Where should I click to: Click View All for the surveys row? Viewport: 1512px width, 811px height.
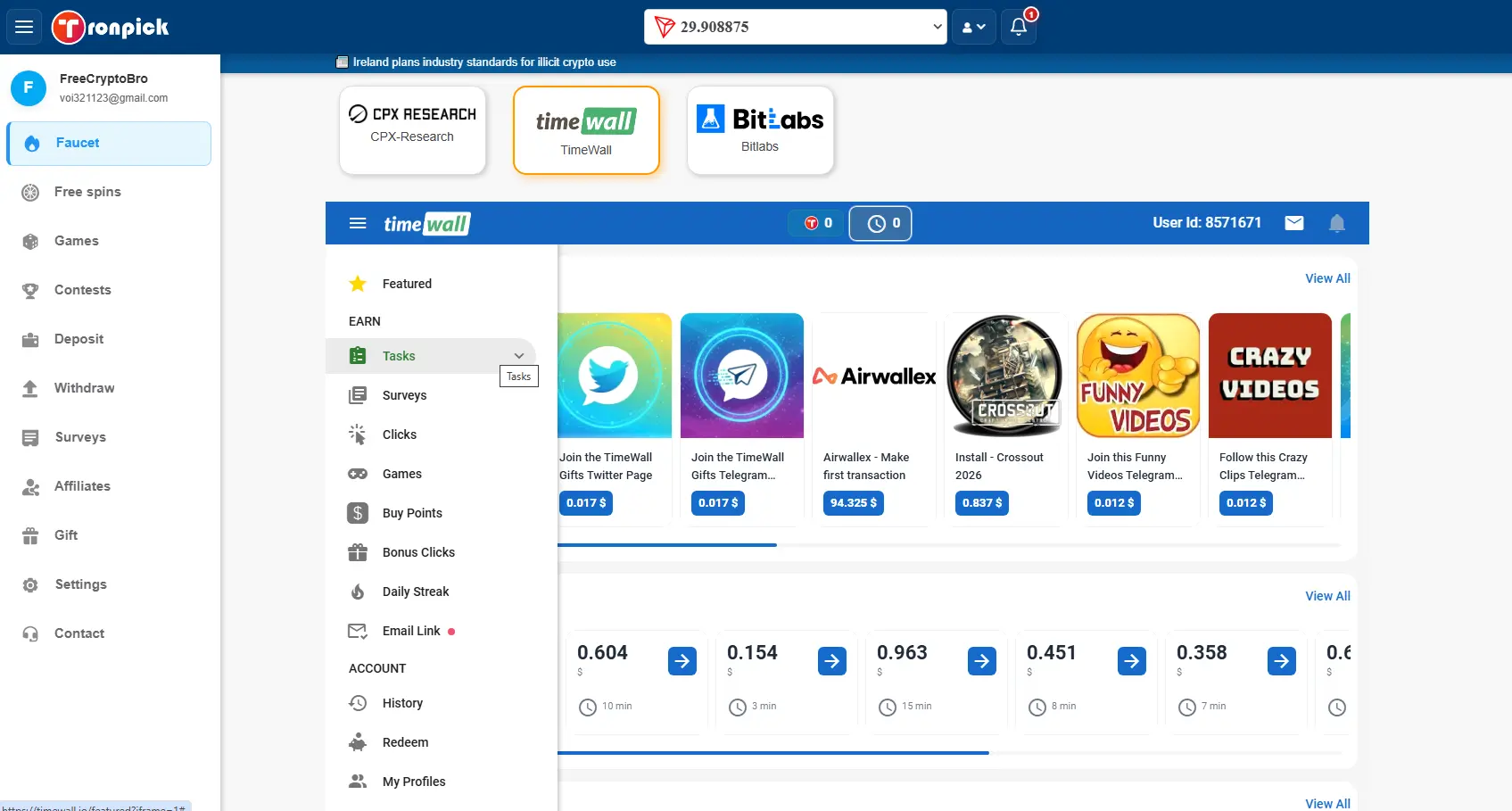1327,596
